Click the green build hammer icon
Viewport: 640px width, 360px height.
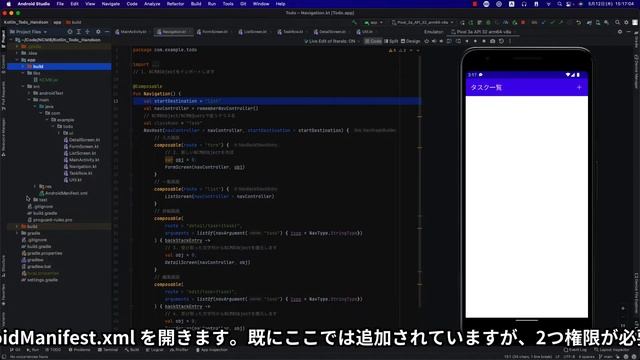click(354, 22)
